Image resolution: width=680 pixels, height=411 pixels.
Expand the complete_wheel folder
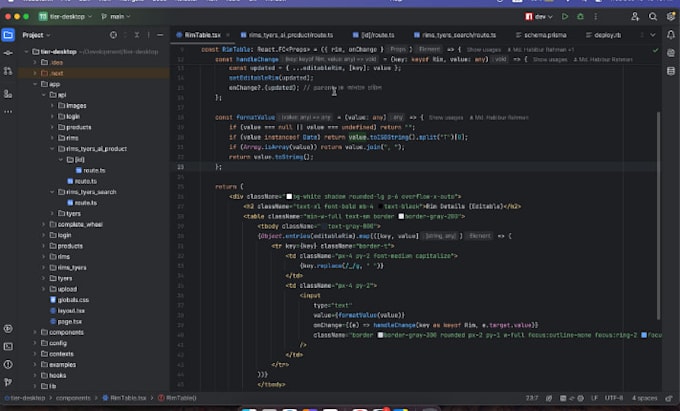tap(44, 225)
